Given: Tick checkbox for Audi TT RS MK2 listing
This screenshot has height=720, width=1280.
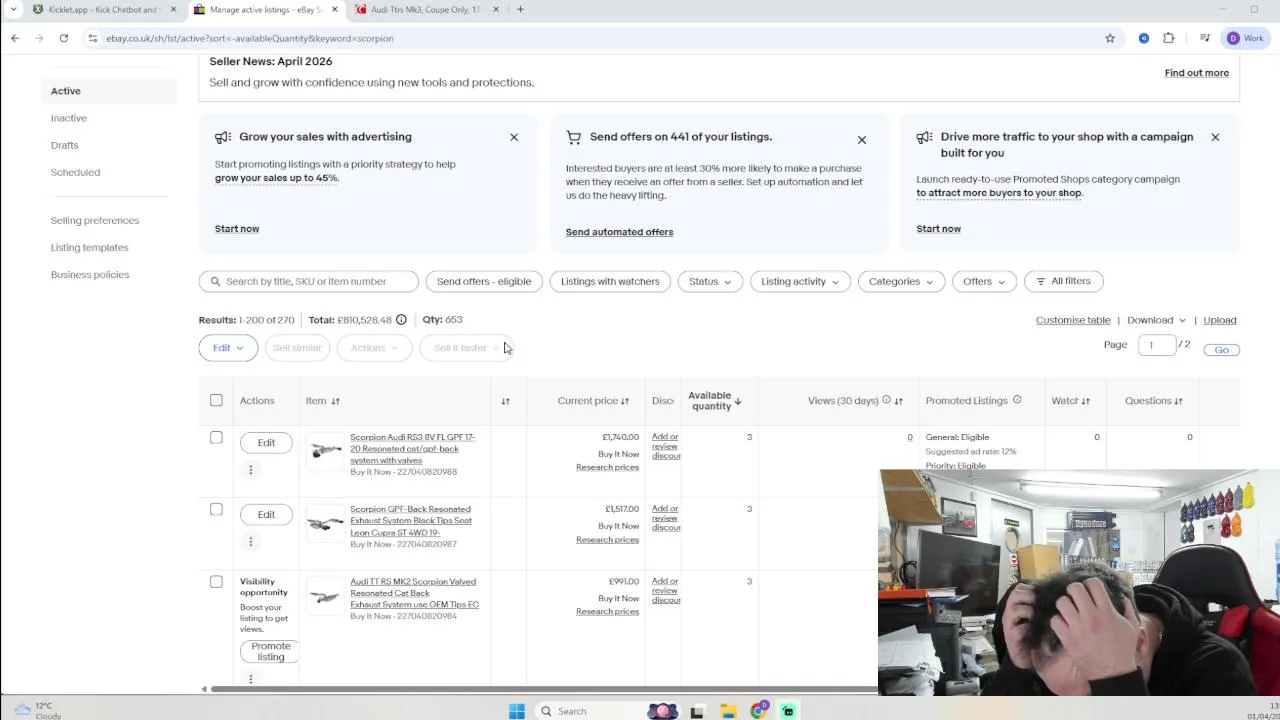Looking at the screenshot, I should pos(216,581).
